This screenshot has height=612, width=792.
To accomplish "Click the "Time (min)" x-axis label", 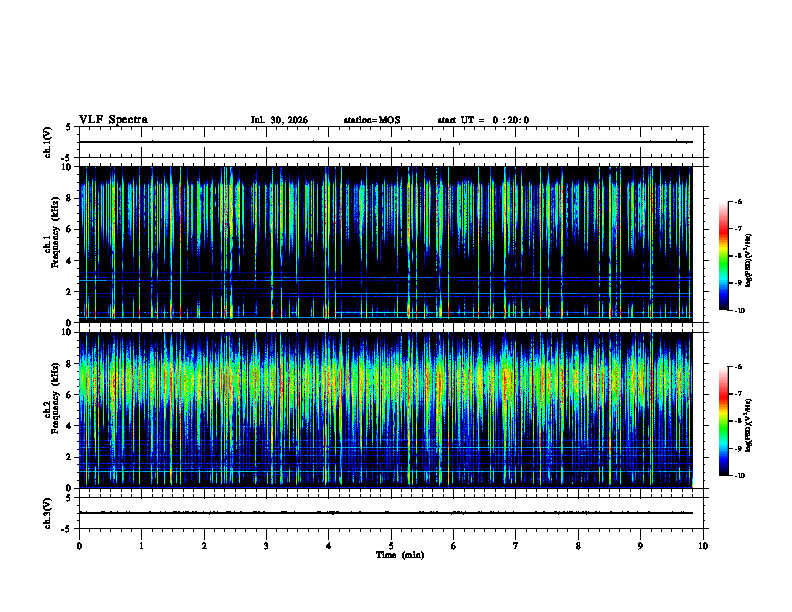I will coord(400,555).
